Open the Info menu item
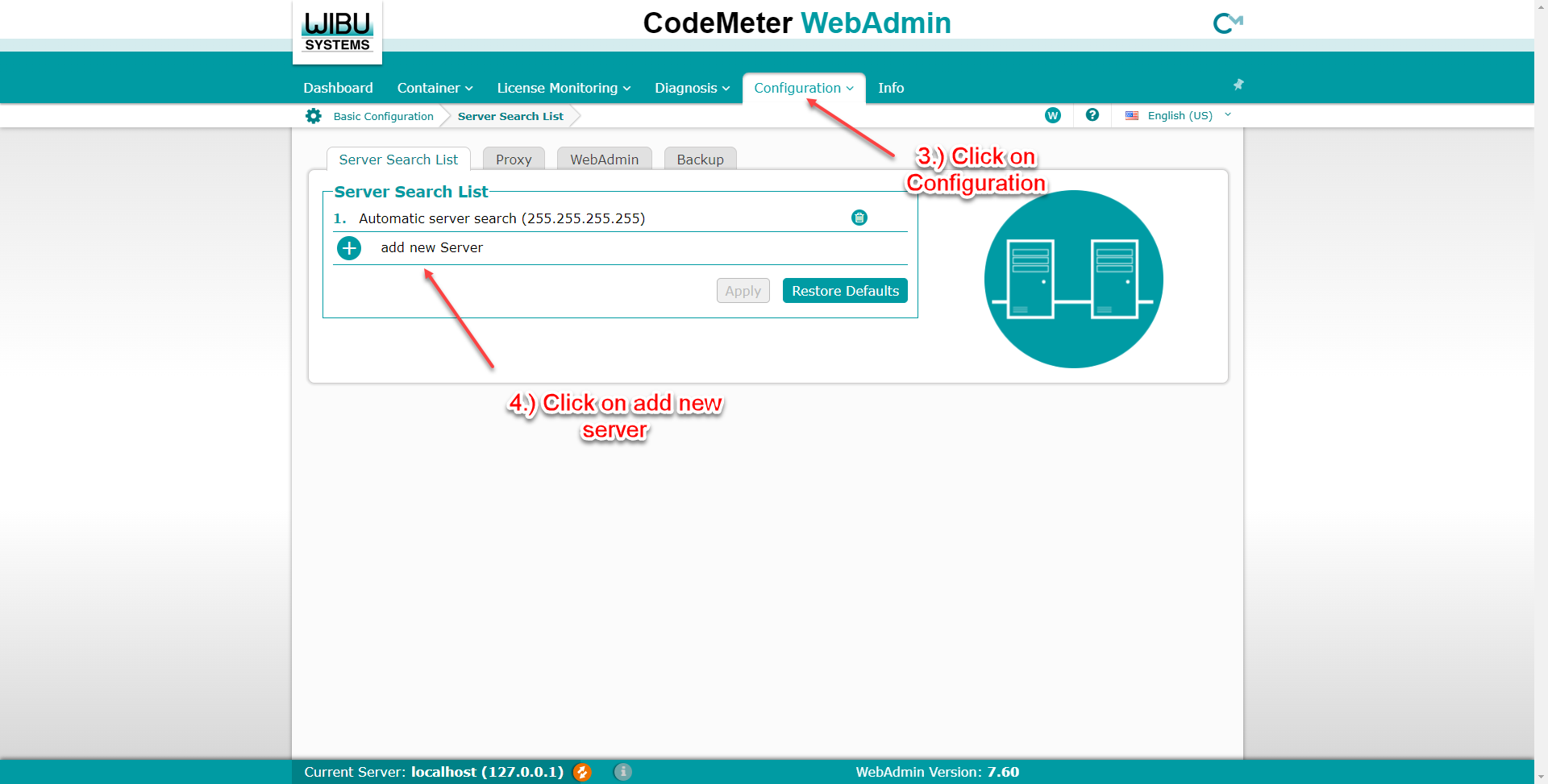1548x784 pixels. pyautogui.click(x=891, y=88)
